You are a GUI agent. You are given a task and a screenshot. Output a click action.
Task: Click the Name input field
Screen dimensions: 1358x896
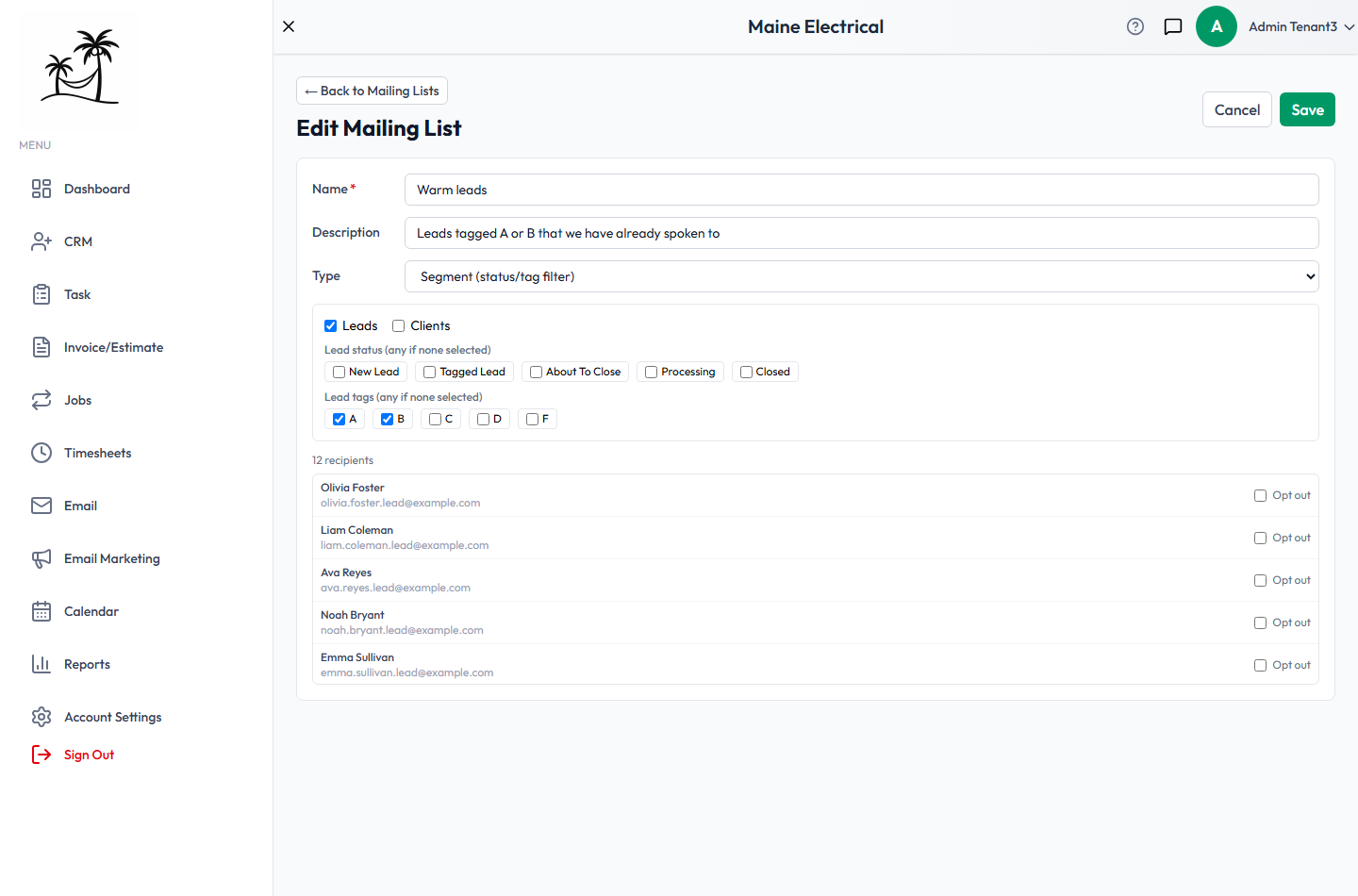coord(862,190)
